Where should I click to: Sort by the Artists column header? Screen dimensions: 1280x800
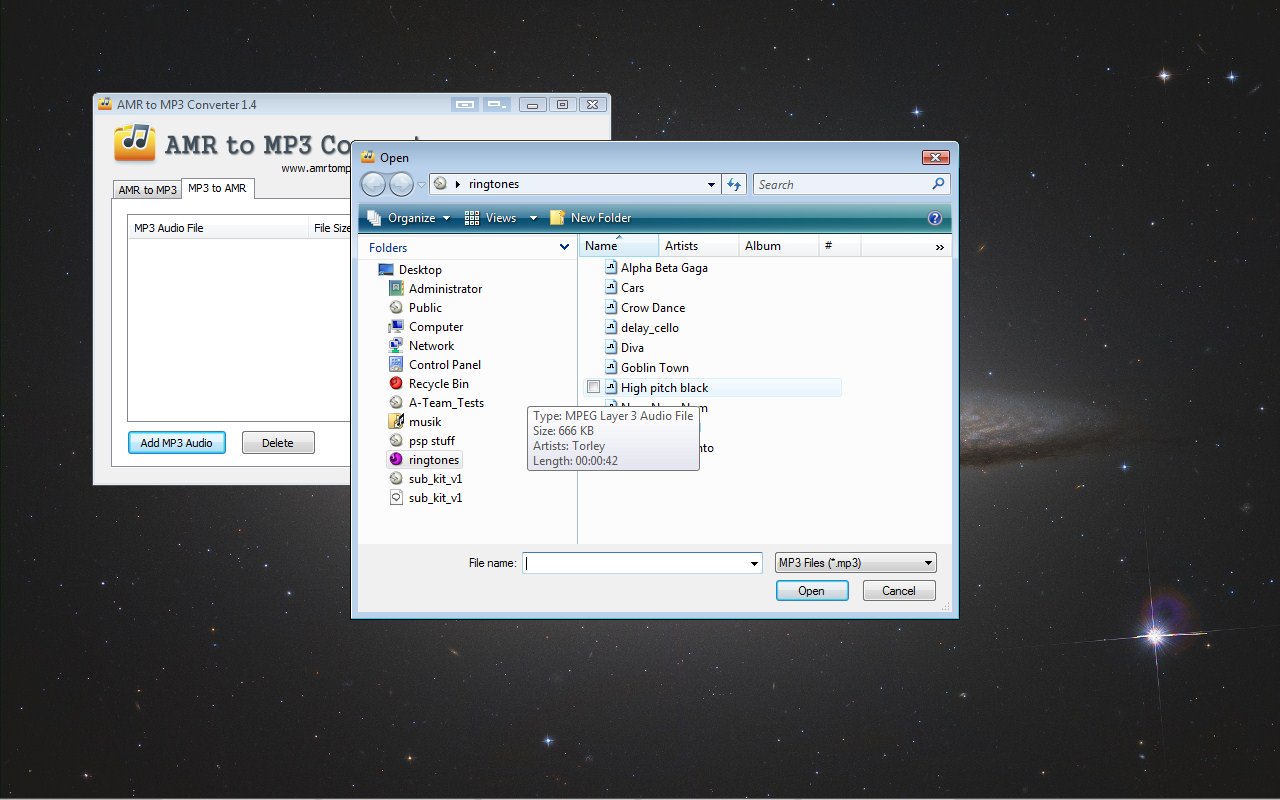tap(699, 246)
